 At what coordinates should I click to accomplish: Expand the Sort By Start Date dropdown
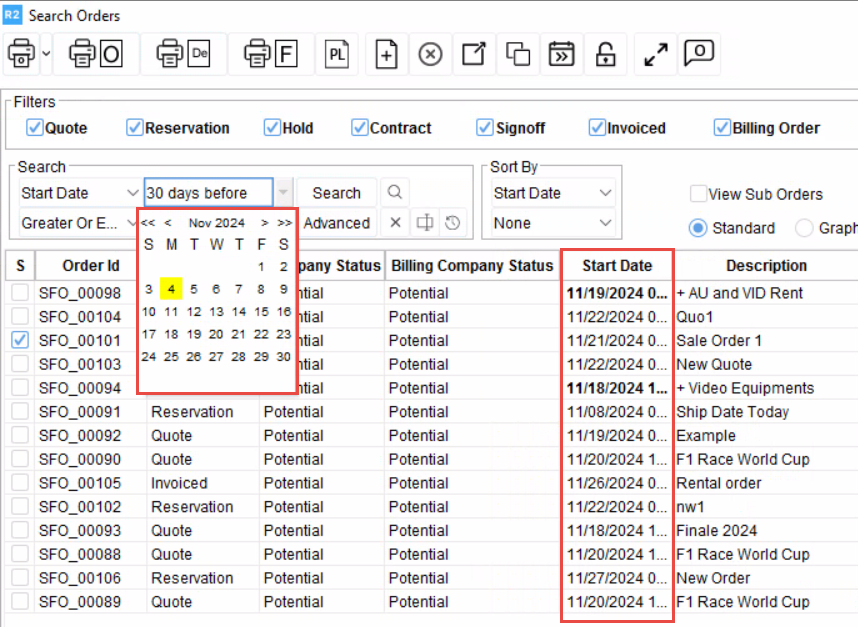click(x=605, y=193)
